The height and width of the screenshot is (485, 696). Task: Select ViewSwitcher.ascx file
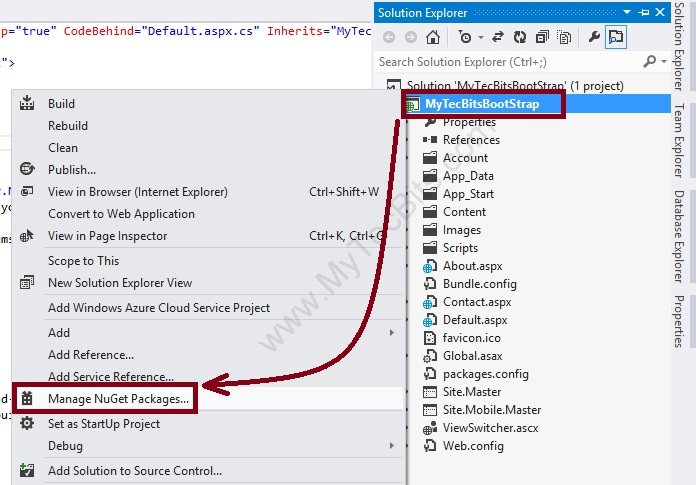click(490, 428)
